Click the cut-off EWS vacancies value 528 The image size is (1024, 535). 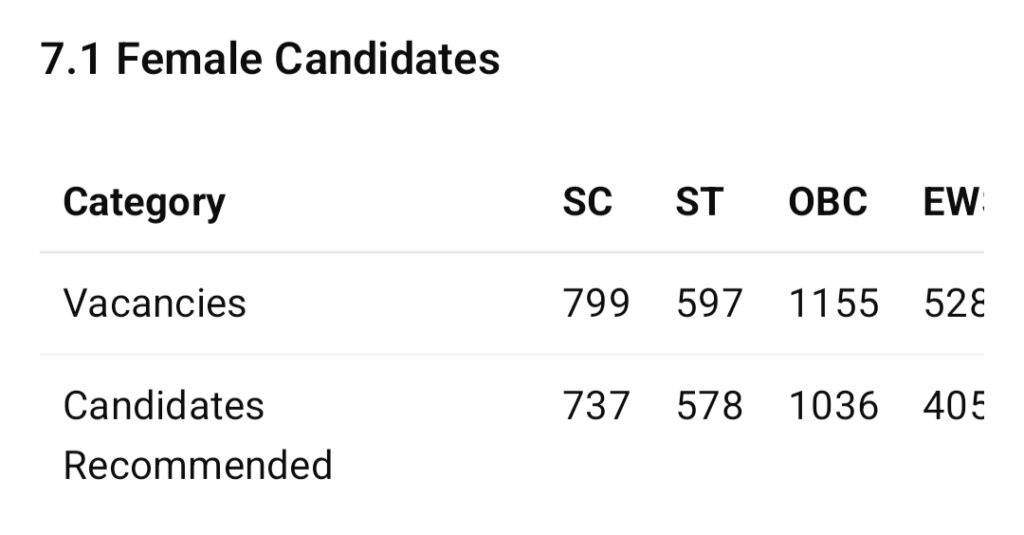(953, 303)
